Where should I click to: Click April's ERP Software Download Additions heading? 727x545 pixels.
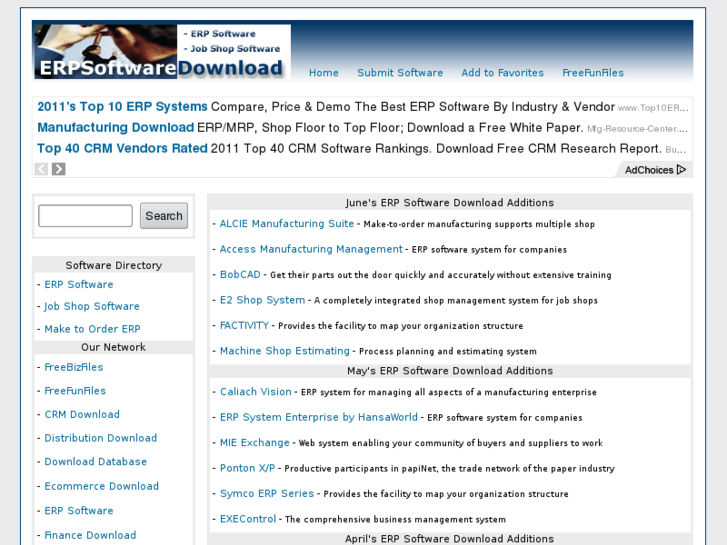[x=449, y=539]
